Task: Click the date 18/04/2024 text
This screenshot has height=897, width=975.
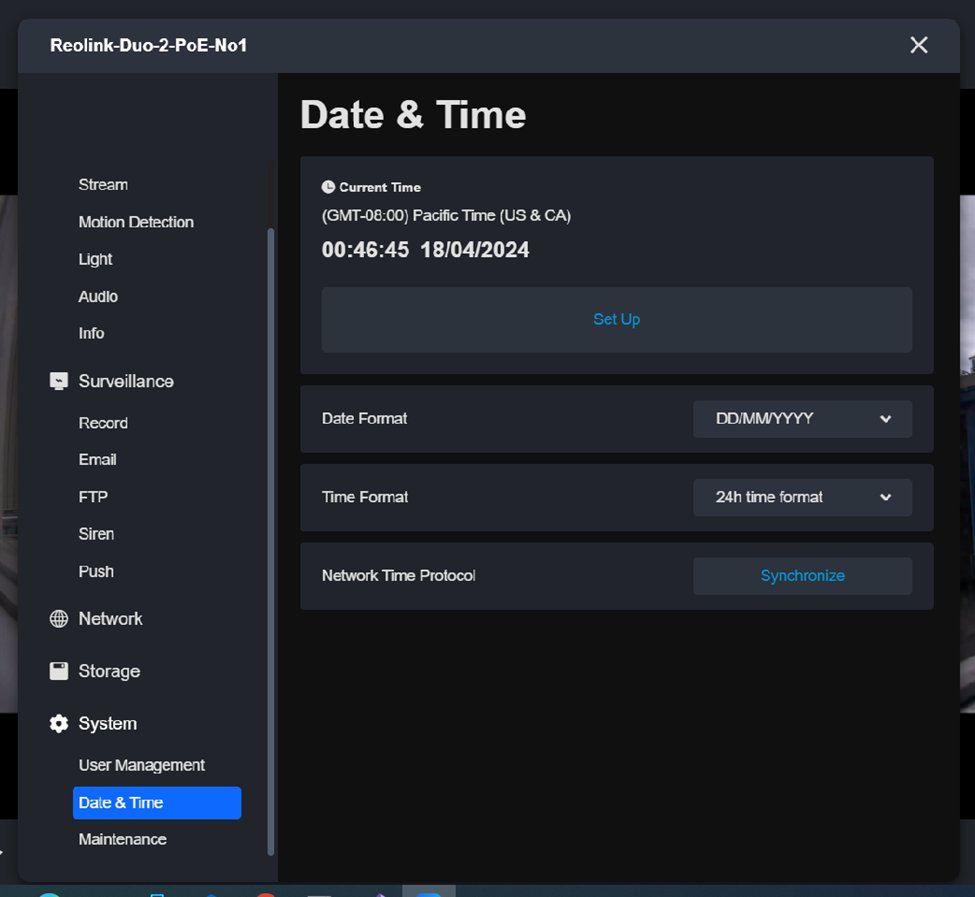Action: (x=475, y=250)
